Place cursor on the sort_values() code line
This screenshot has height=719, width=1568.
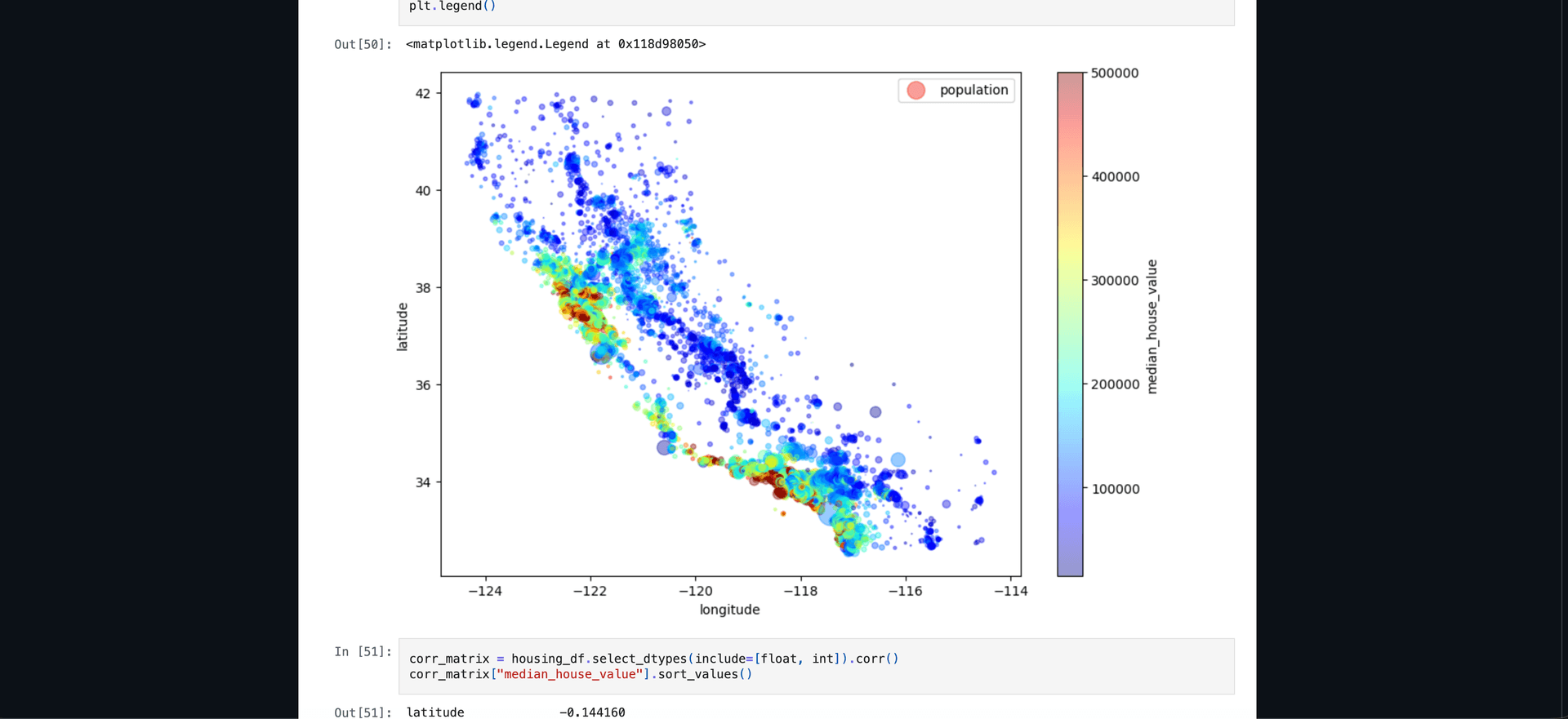point(580,674)
